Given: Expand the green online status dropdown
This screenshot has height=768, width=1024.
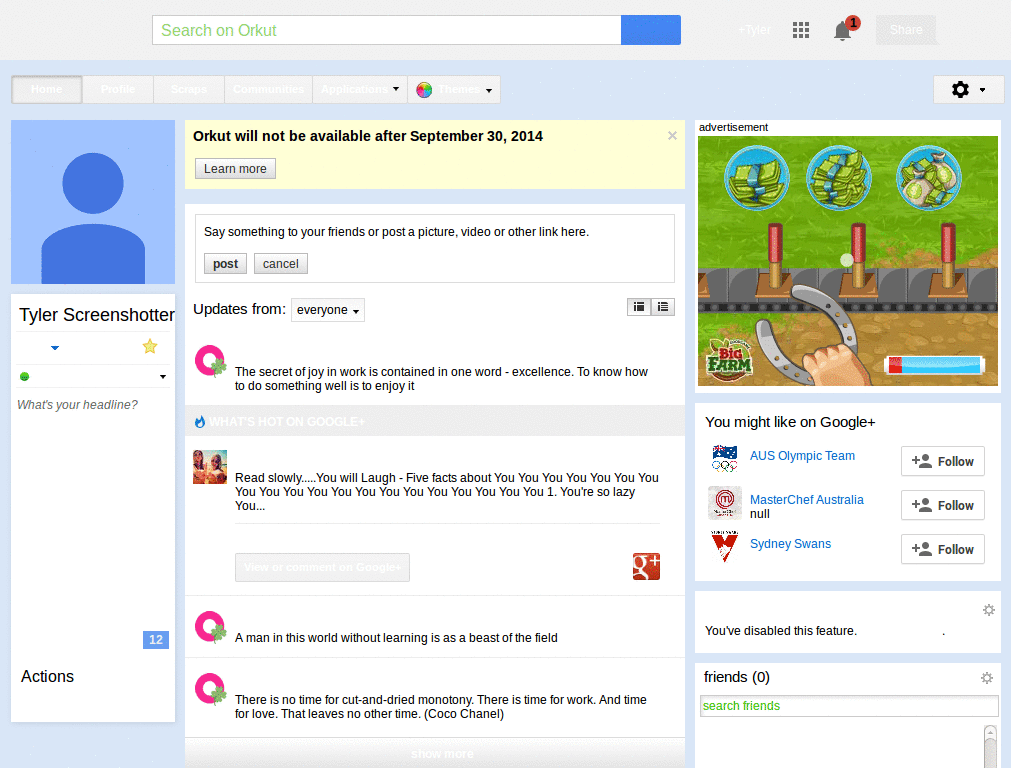Looking at the screenshot, I should [x=163, y=377].
